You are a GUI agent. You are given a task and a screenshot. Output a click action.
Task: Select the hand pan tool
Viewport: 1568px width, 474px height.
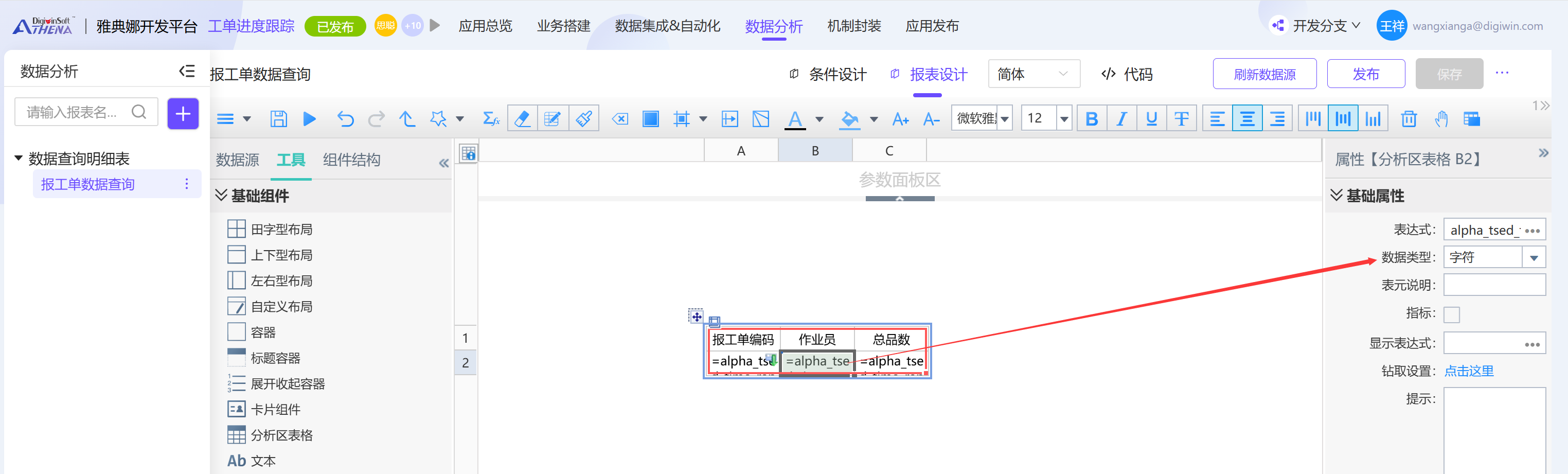click(1440, 119)
